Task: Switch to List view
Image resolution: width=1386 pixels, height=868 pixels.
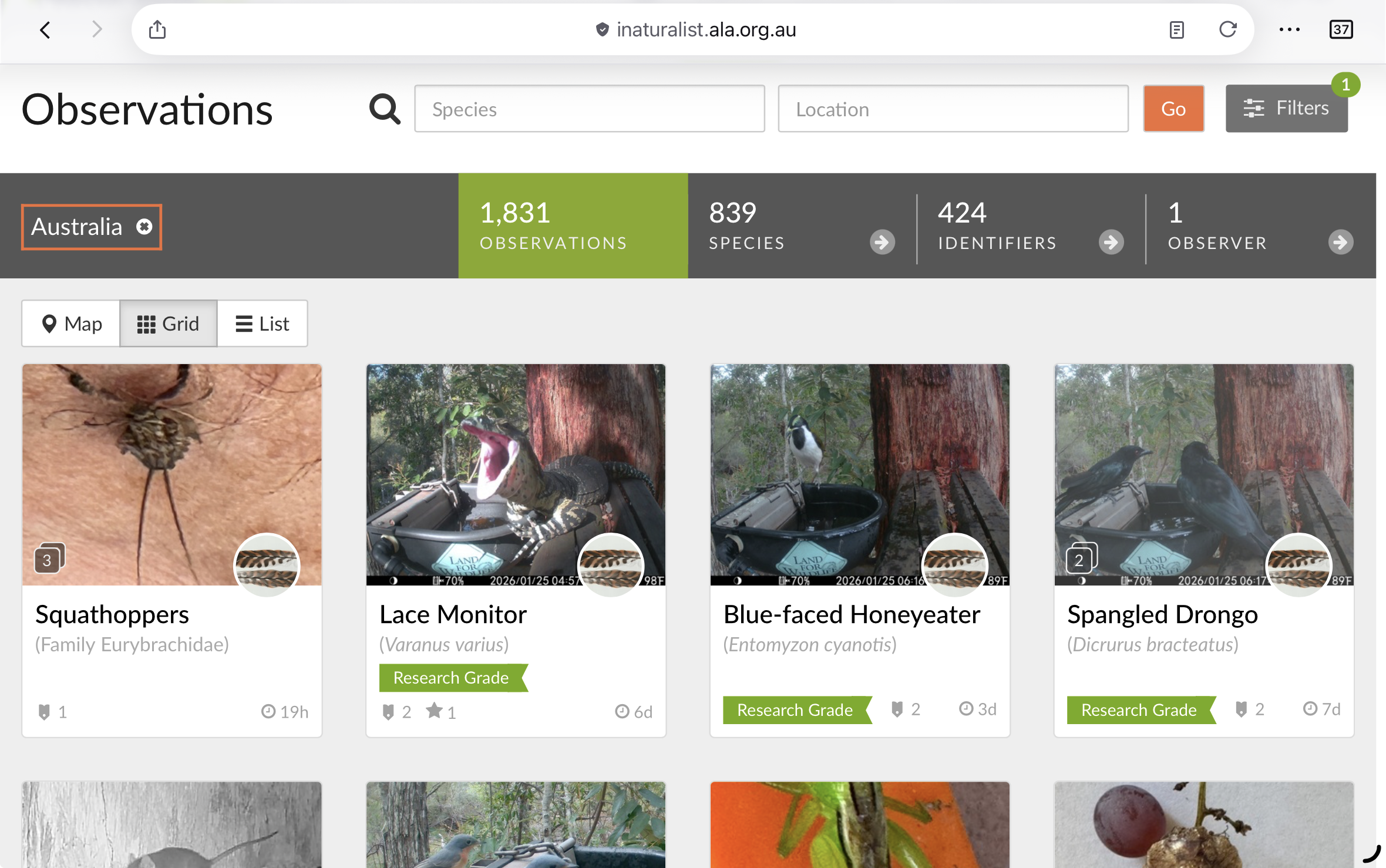Action: (263, 324)
